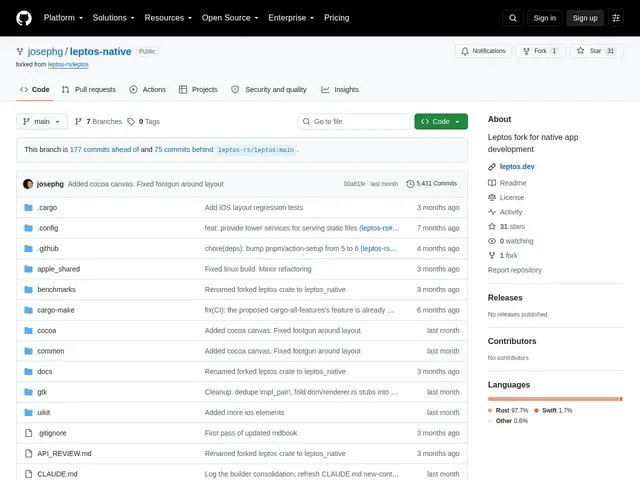
Task: Click the cocoa folder icon
Action: click(28, 330)
